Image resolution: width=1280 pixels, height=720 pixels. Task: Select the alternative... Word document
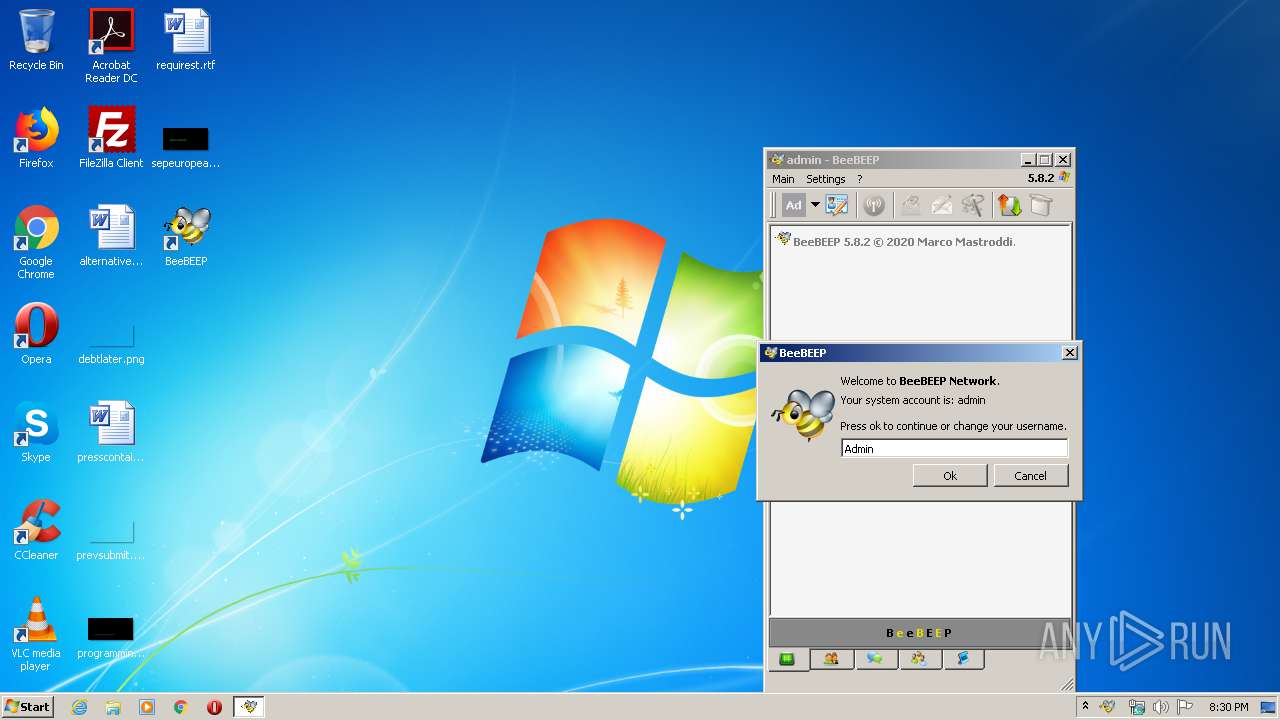[x=111, y=236]
